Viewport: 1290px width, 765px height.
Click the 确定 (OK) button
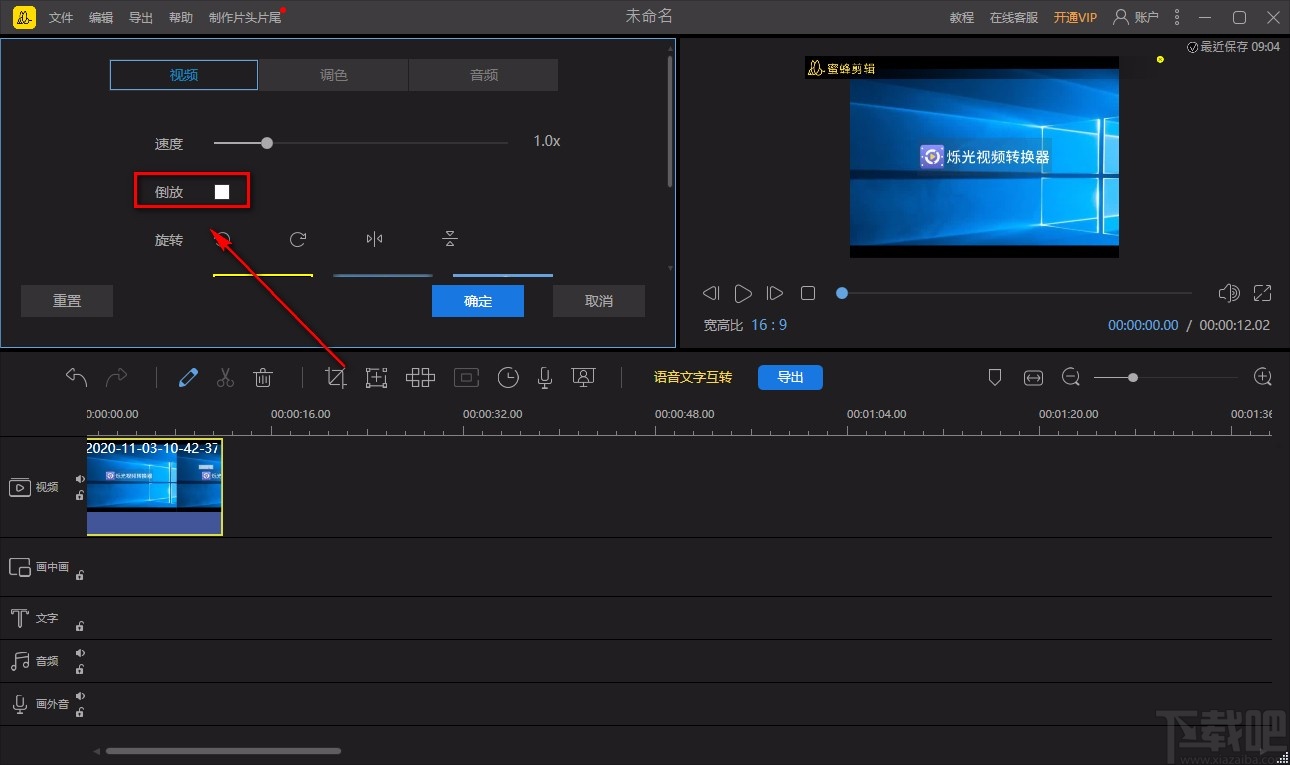[x=478, y=301]
